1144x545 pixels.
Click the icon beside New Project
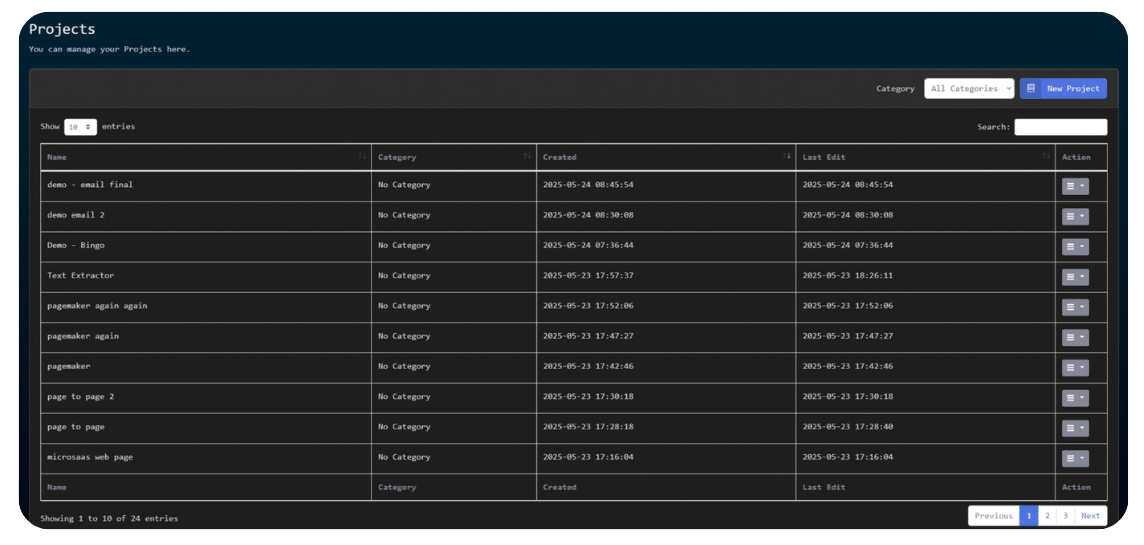pyautogui.click(x=1031, y=89)
